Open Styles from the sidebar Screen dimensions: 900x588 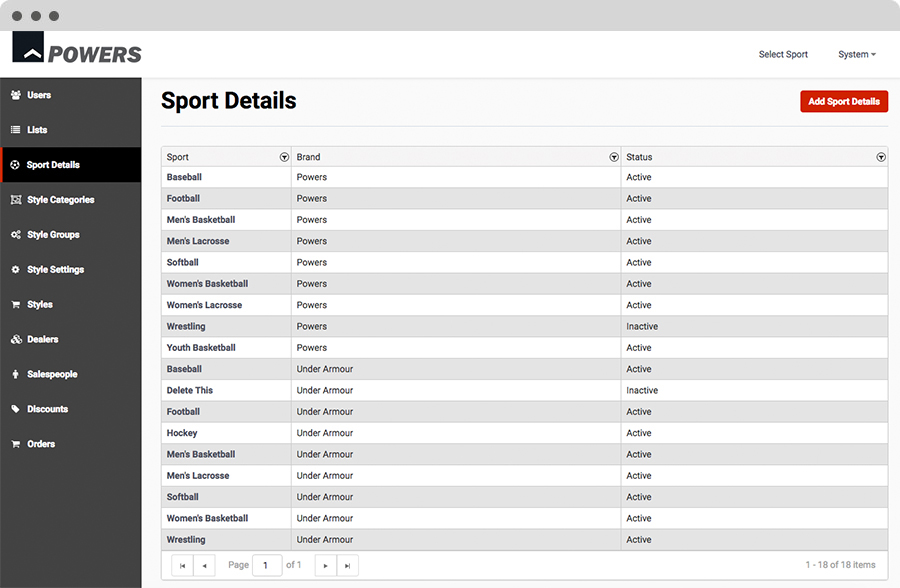[71, 304]
